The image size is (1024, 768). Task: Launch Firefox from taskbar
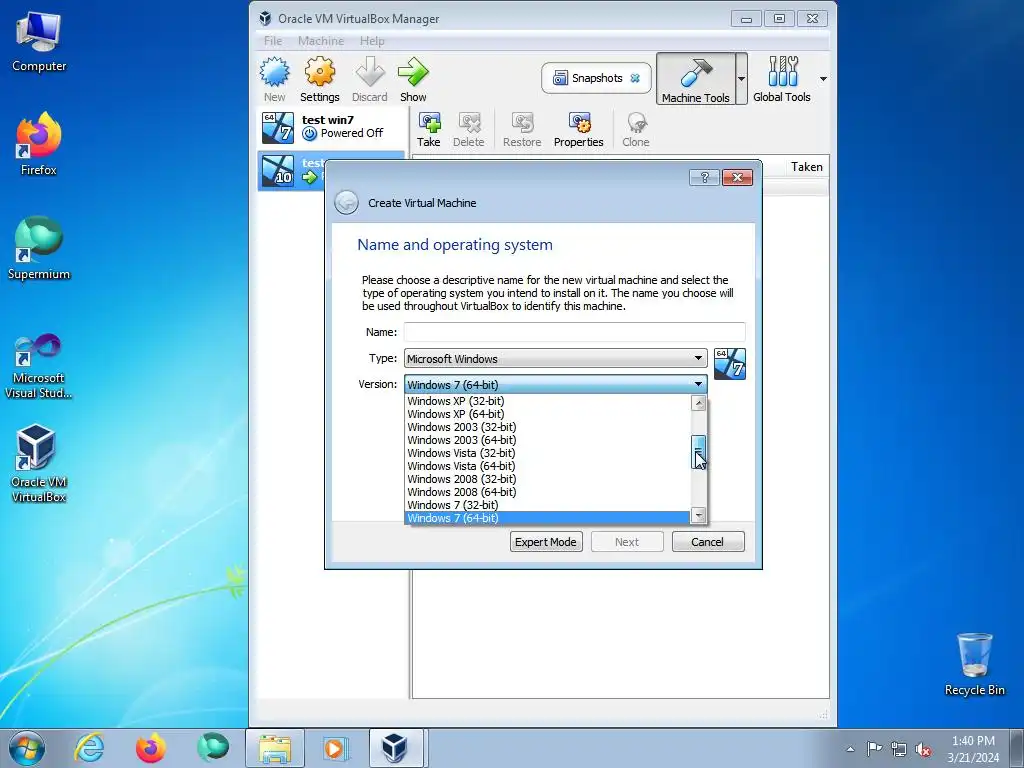[150, 748]
